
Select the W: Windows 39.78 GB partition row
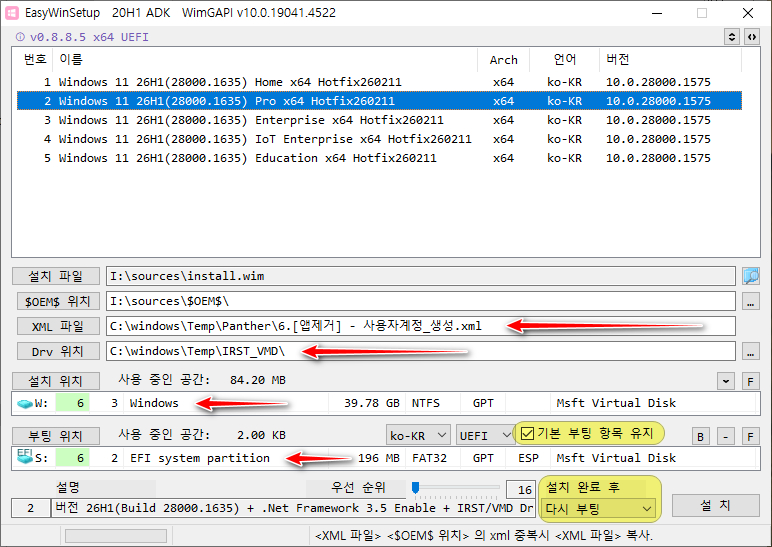coord(386,404)
